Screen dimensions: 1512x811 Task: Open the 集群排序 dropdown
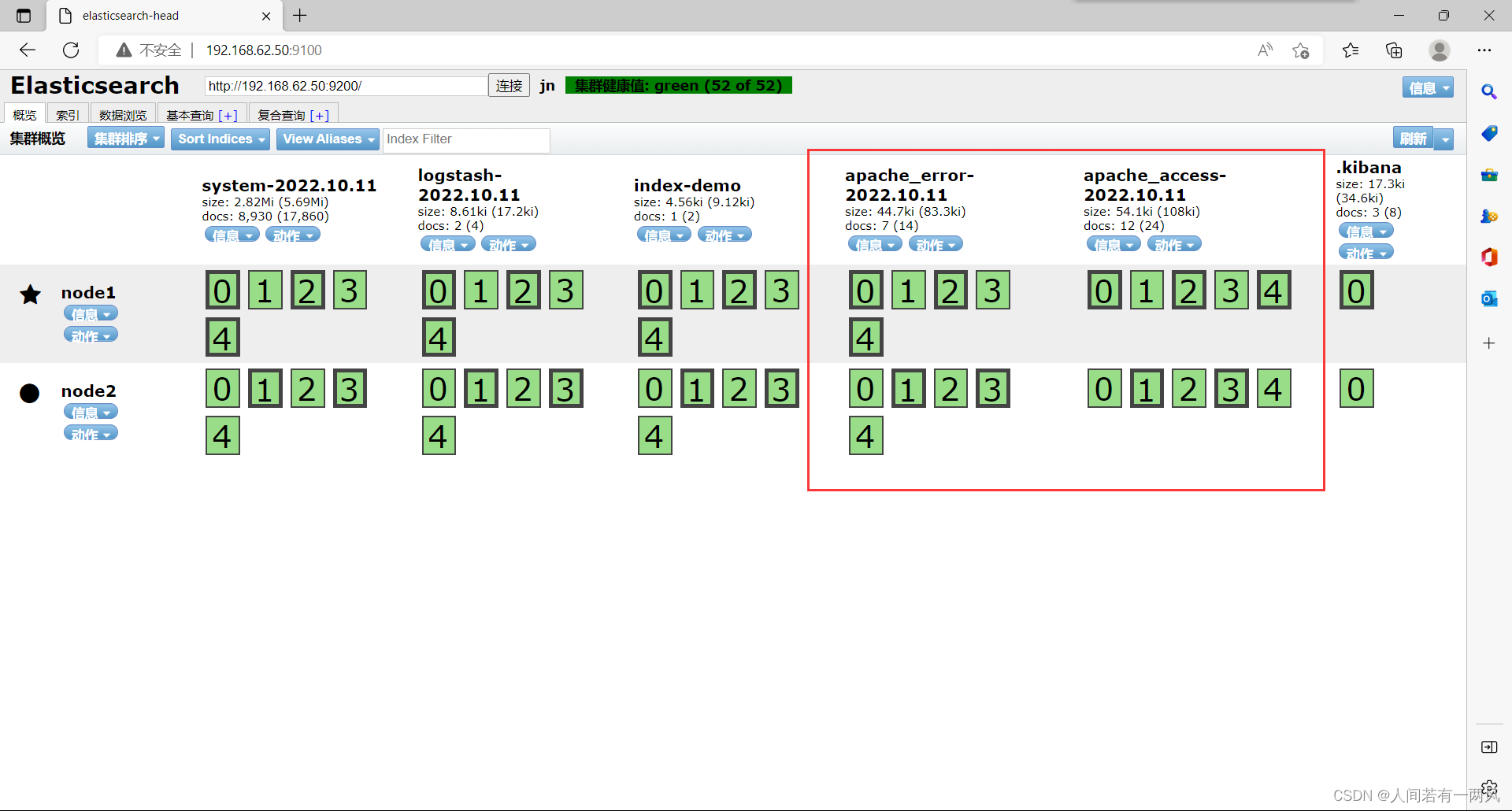pos(126,139)
